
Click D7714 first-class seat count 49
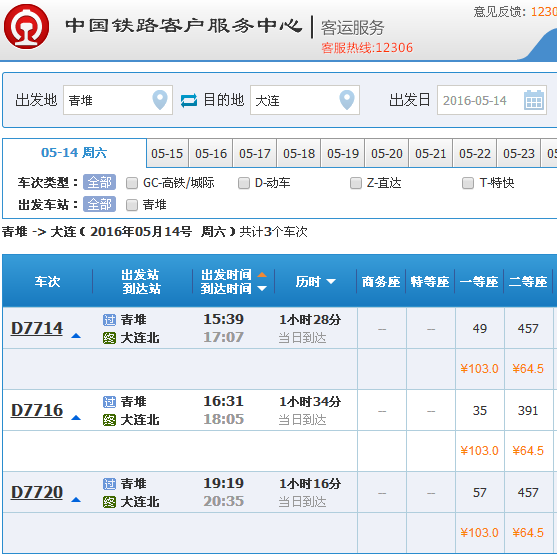pos(479,328)
